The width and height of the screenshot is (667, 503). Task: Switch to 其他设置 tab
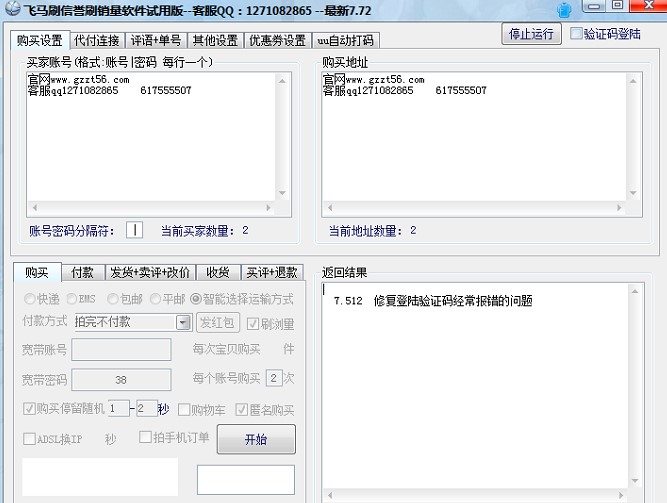(x=215, y=41)
